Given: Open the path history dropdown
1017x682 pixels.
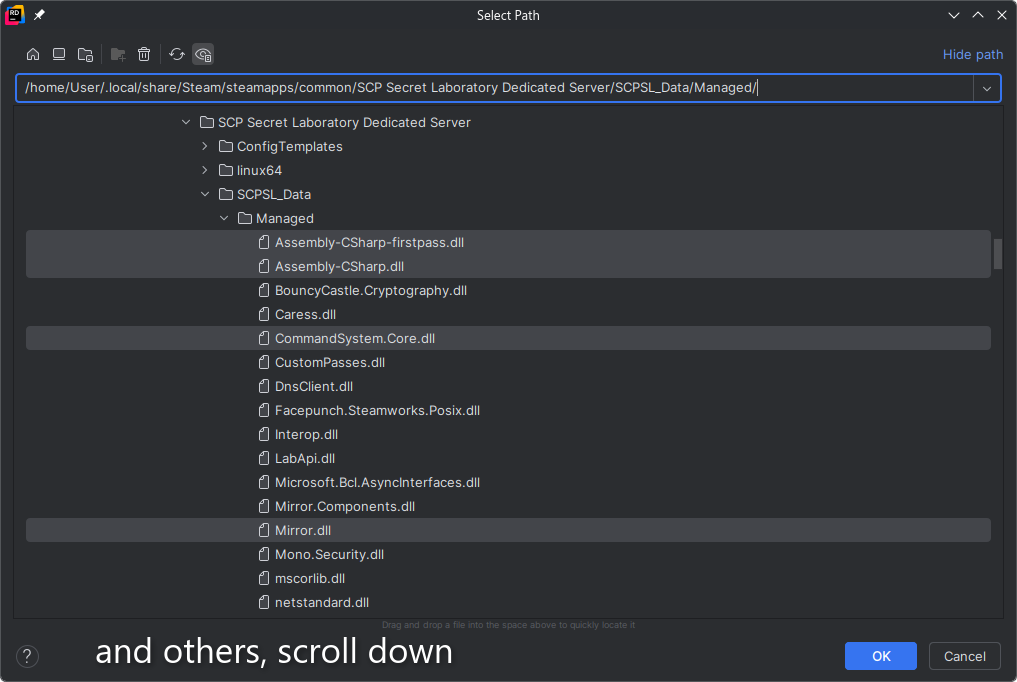Looking at the screenshot, I should tap(987, 88).
